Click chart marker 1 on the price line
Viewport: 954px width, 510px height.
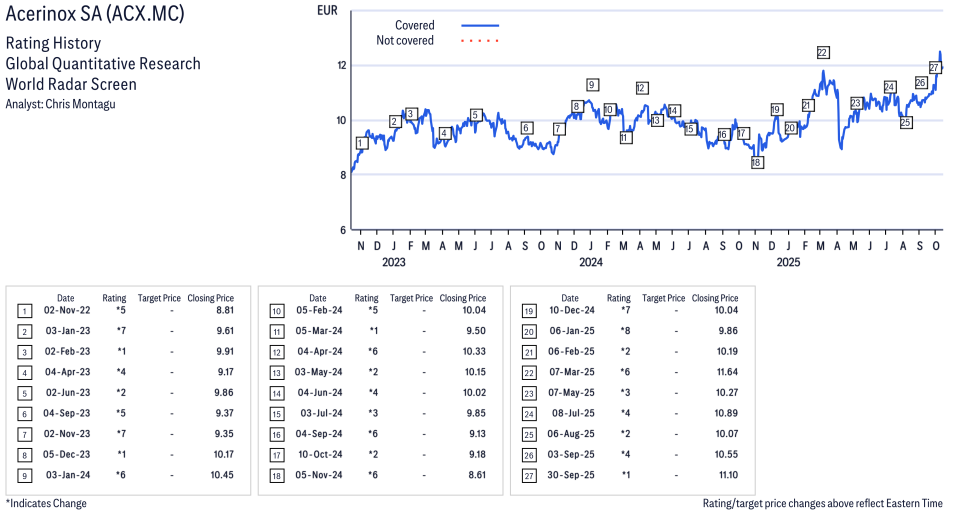tap(361, 143)
